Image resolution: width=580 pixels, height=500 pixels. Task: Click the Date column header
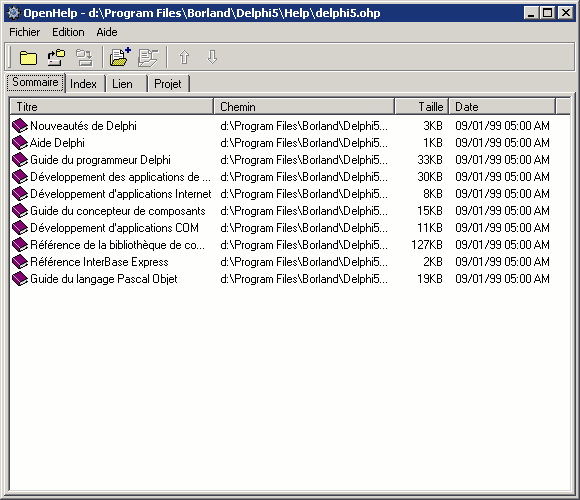[502, 107]
